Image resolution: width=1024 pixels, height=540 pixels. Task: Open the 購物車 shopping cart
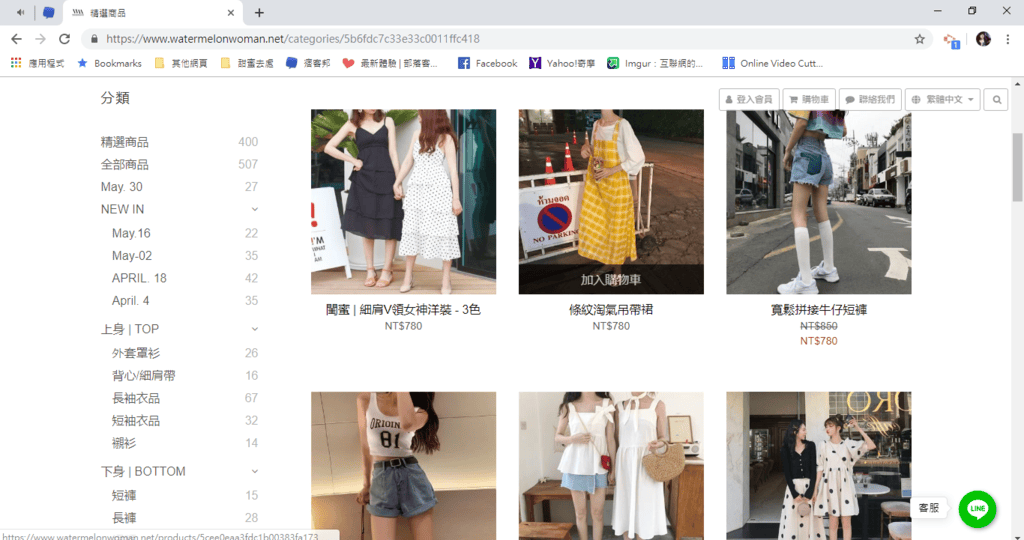point(808,100)
